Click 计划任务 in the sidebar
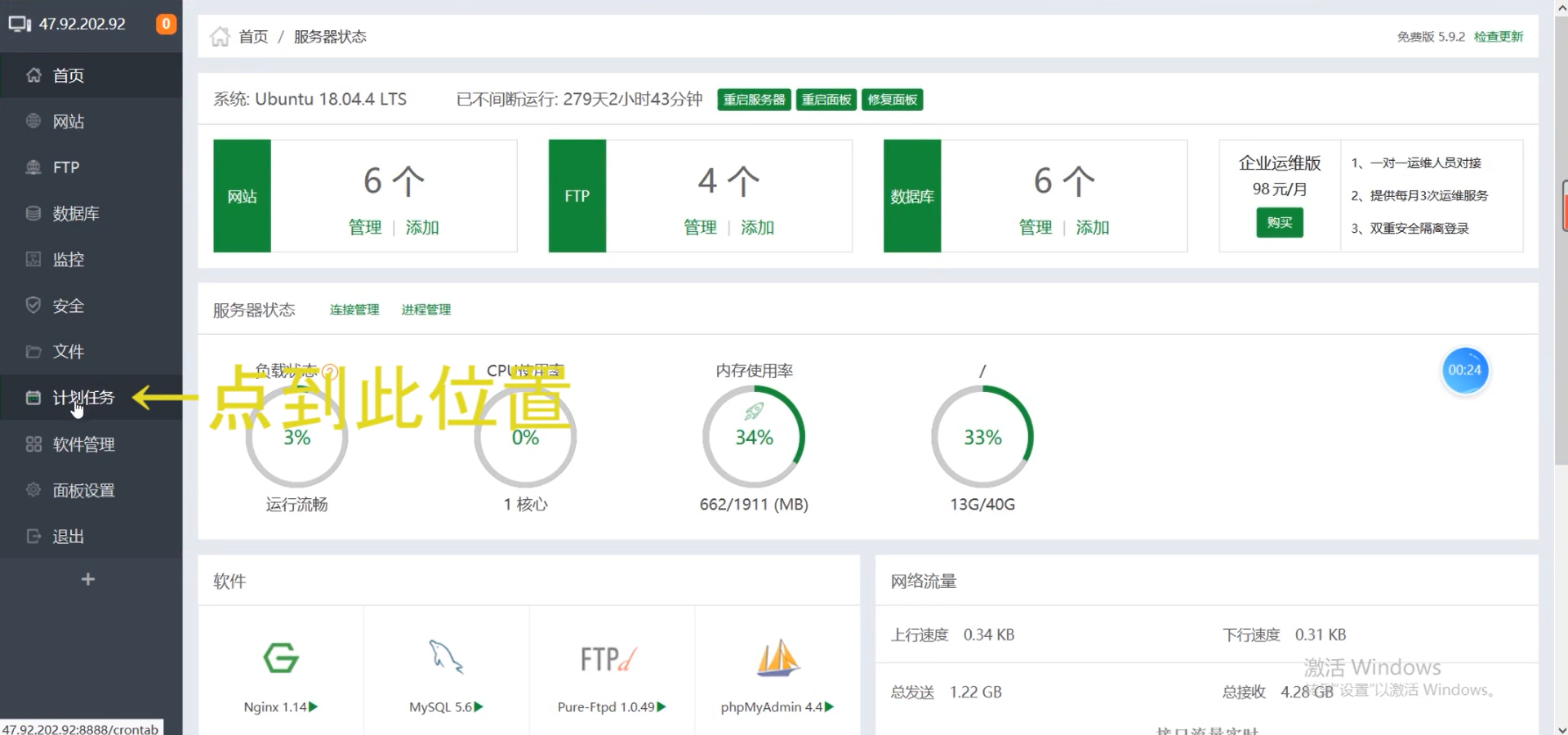Viewport: 1568px width, 735px height. tap(91, 398)
